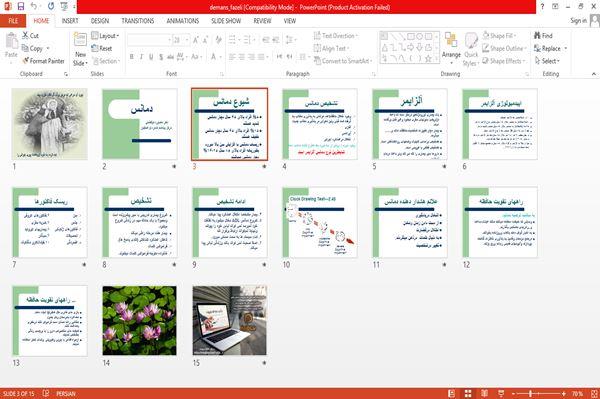Screen dimensions: 600x399
Task: Switch to the ANIMATIONS tab
Action: (x=183, y=21)
